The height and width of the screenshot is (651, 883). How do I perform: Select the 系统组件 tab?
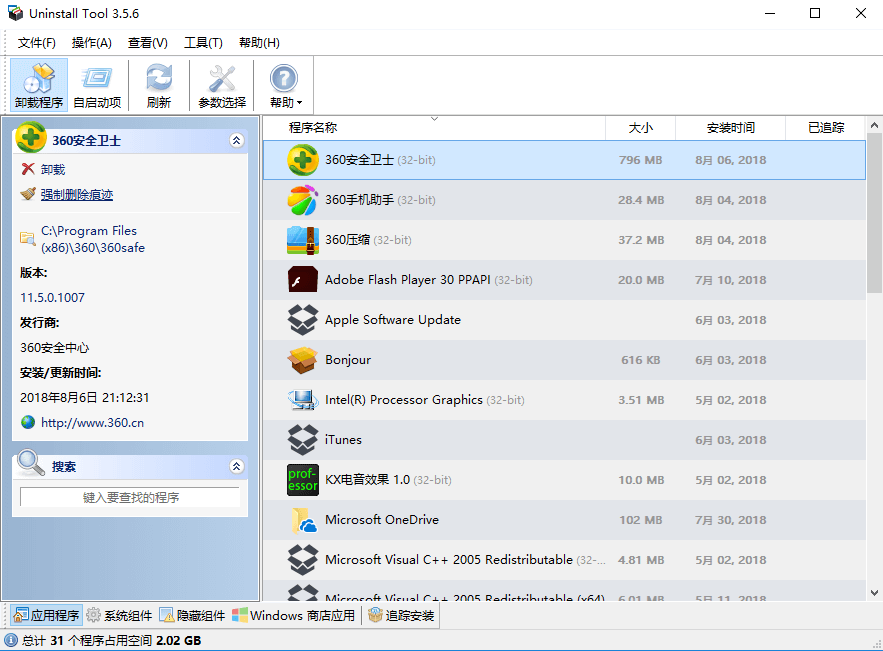pos(119,616)
